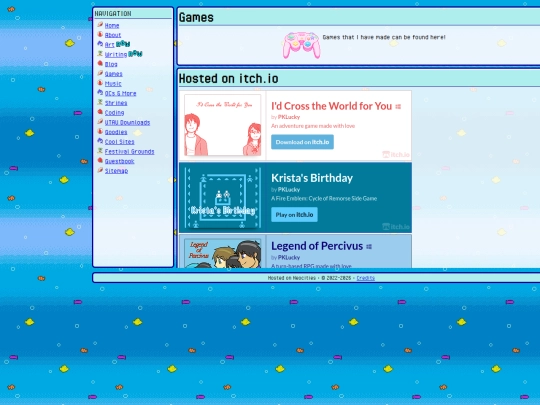Click 'A Fire Emblem: Cycle of Remorse Side Game' text
Image resolution: width=540 pixels, height=405 pixels.
(324, 199)
